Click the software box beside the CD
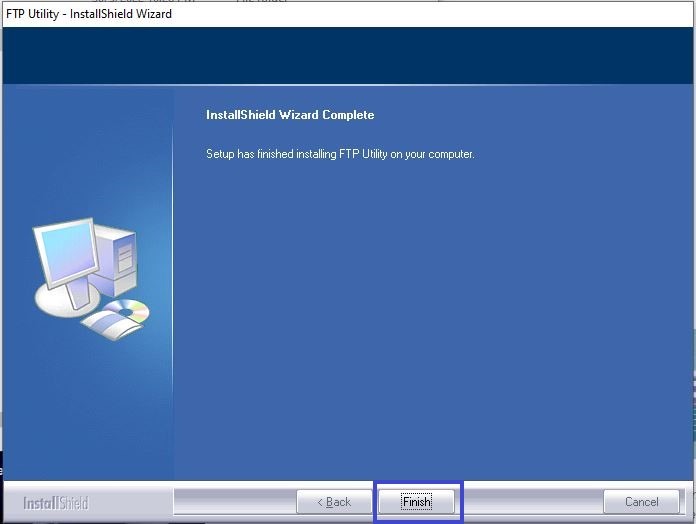The image size is (696, 524). [x=103, y=323]
